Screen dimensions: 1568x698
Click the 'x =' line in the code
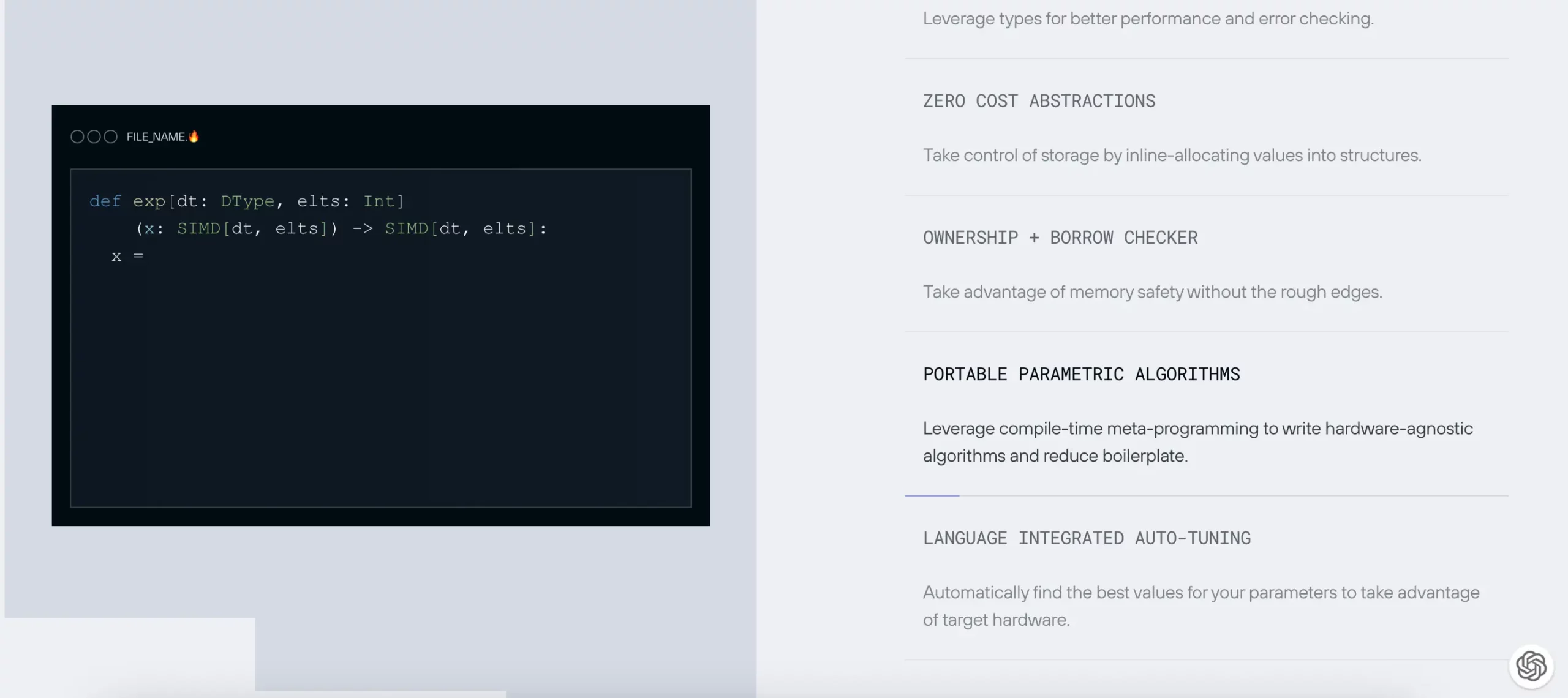[x=127, y=256]
